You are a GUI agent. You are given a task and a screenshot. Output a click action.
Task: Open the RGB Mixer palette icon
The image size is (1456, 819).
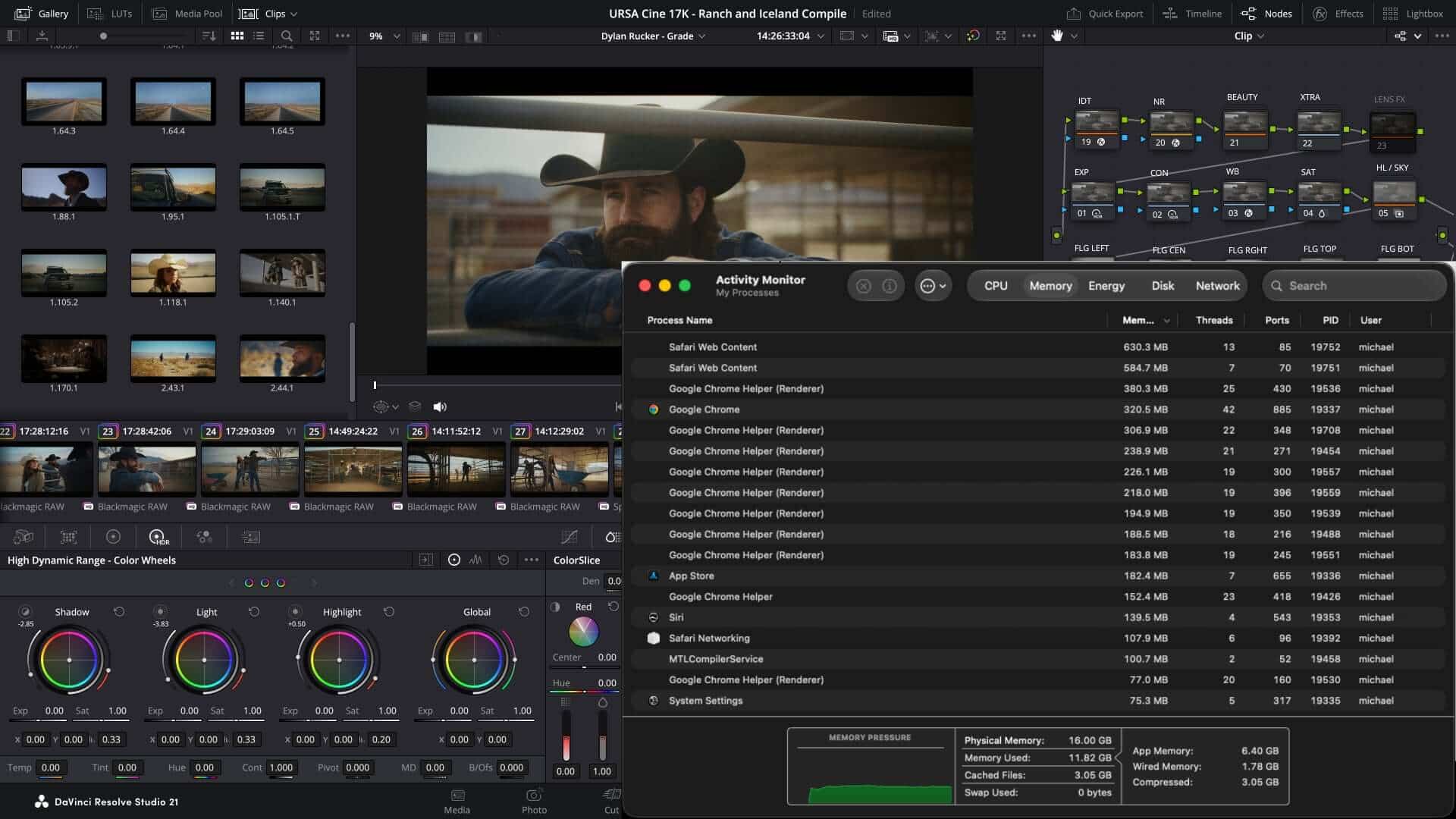(x=204, y=537)
